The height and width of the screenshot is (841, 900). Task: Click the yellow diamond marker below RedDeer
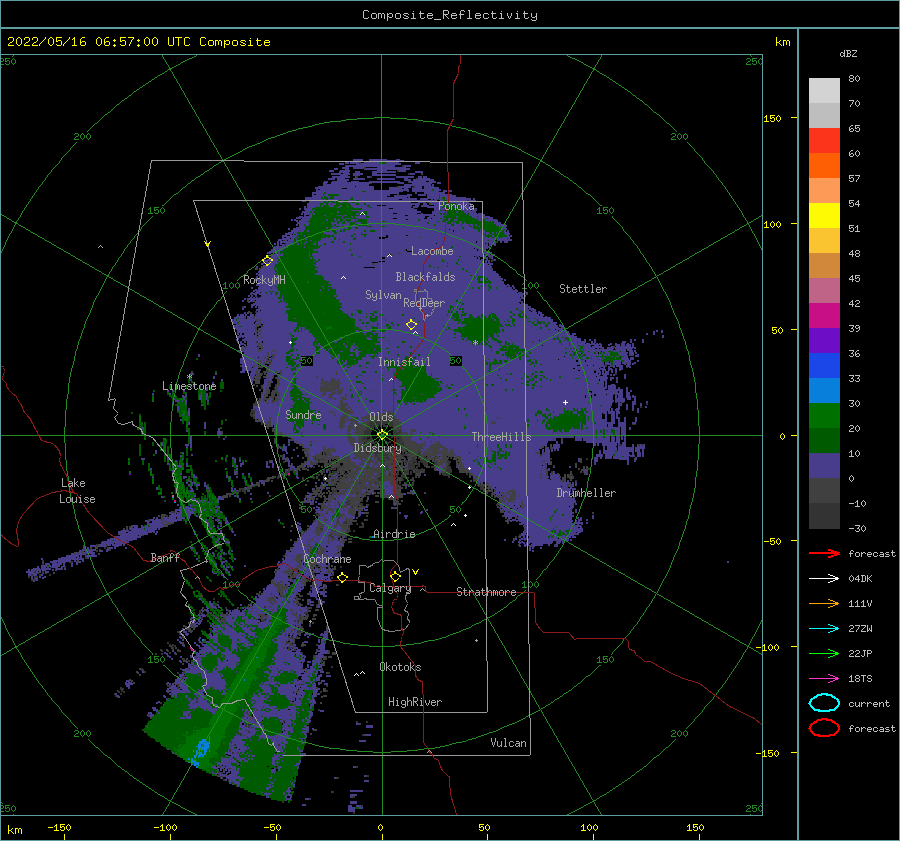pyautogui.click(x=412, y=325)
